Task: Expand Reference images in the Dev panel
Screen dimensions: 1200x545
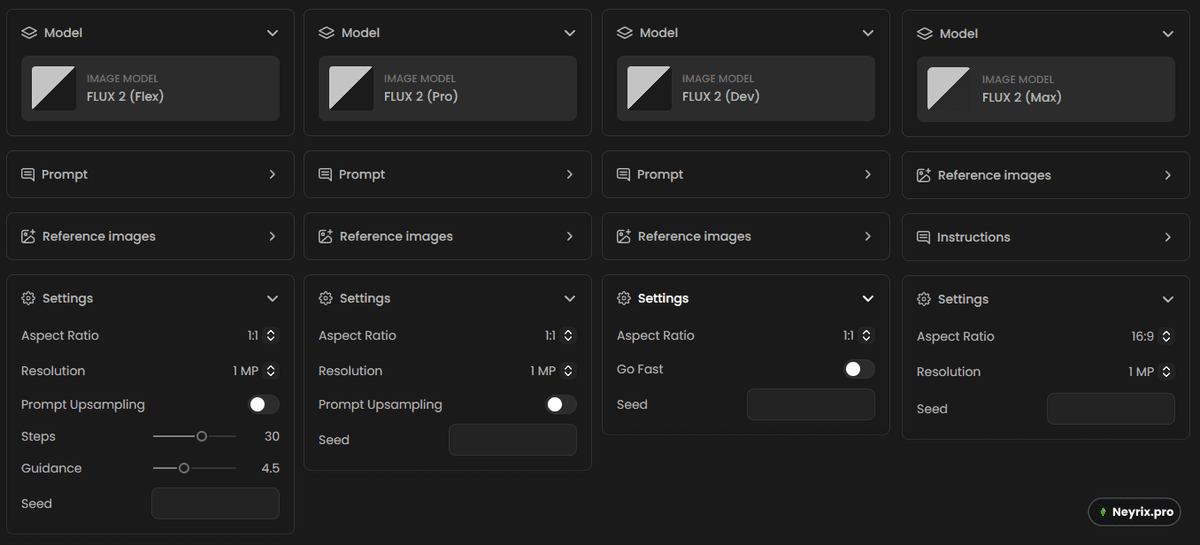Action: pos(868,236)
